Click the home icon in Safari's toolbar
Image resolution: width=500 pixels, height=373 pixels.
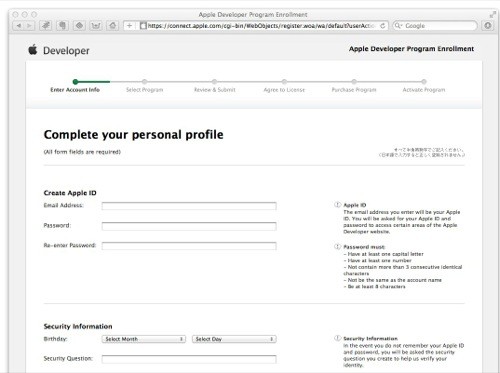click(x=113, y=26)
